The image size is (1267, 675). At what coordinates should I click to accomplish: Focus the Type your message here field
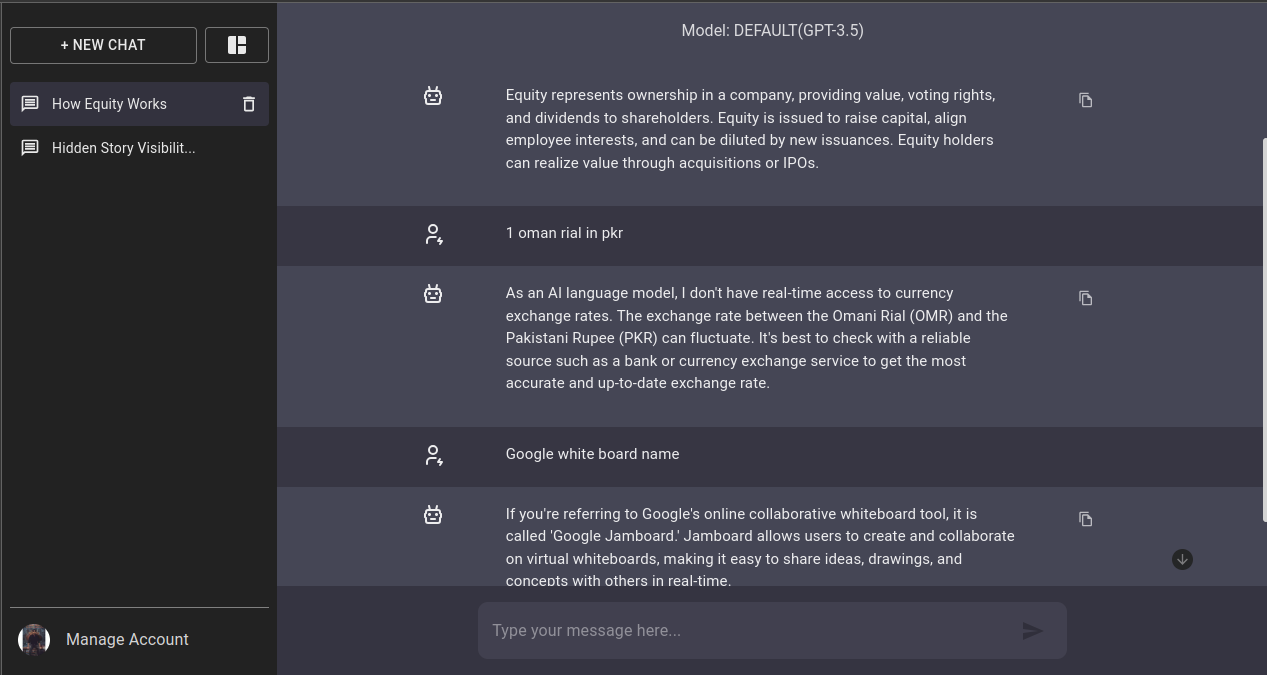(750, 631)
